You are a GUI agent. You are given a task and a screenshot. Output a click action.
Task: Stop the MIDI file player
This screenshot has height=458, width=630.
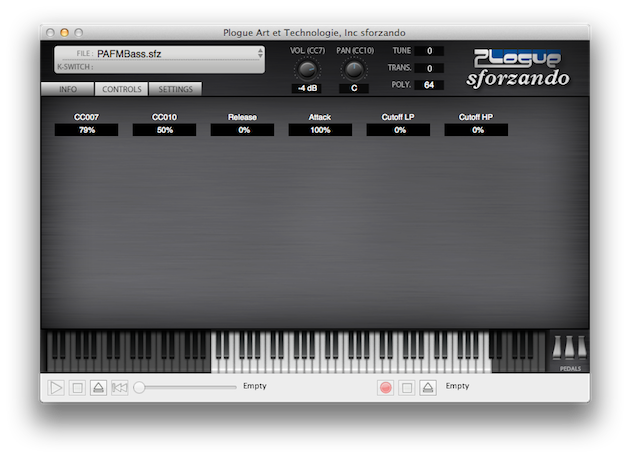77,388
